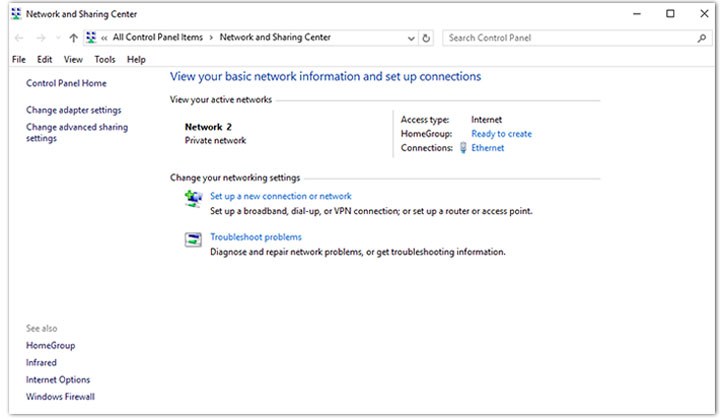The image size is (720, 419).
Task: Click the search magnifier icon
Action: coord(701,38)
